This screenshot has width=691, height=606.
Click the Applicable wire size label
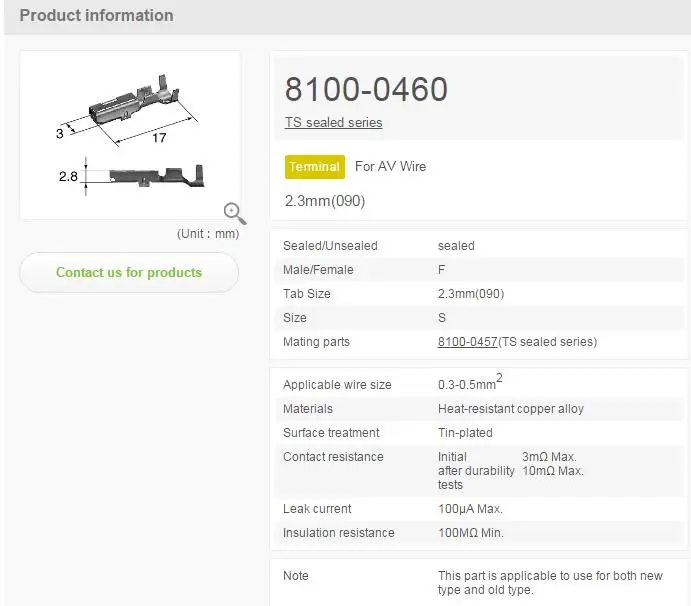coord(337,385)
